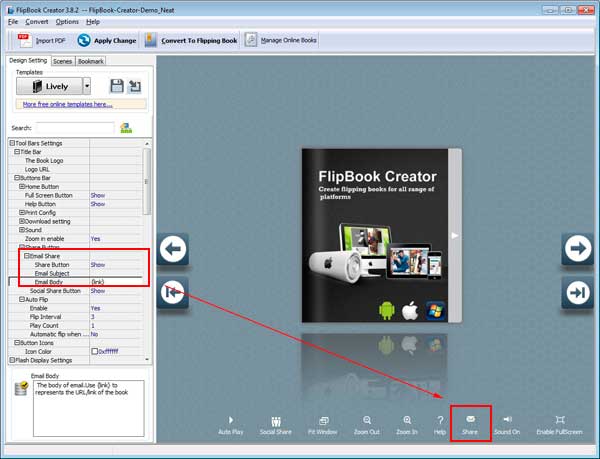The image size is (600, 459).
Task: Open the File menu
Action: click(13, 22)
